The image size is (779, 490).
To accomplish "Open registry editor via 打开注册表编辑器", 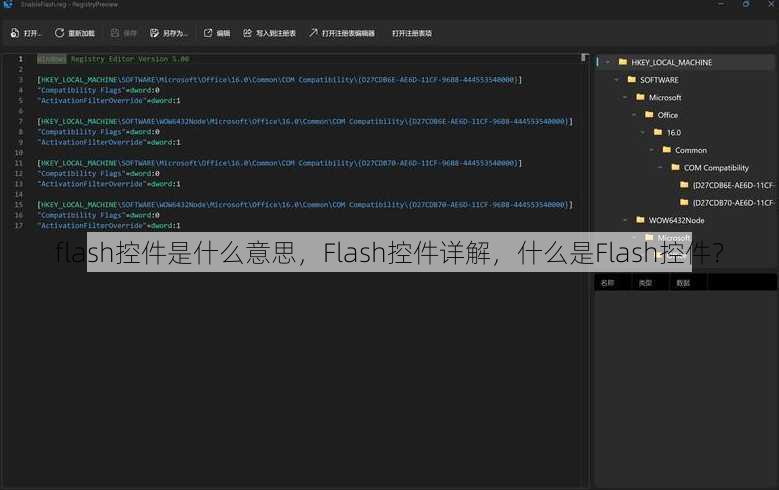I will [342, 33].
